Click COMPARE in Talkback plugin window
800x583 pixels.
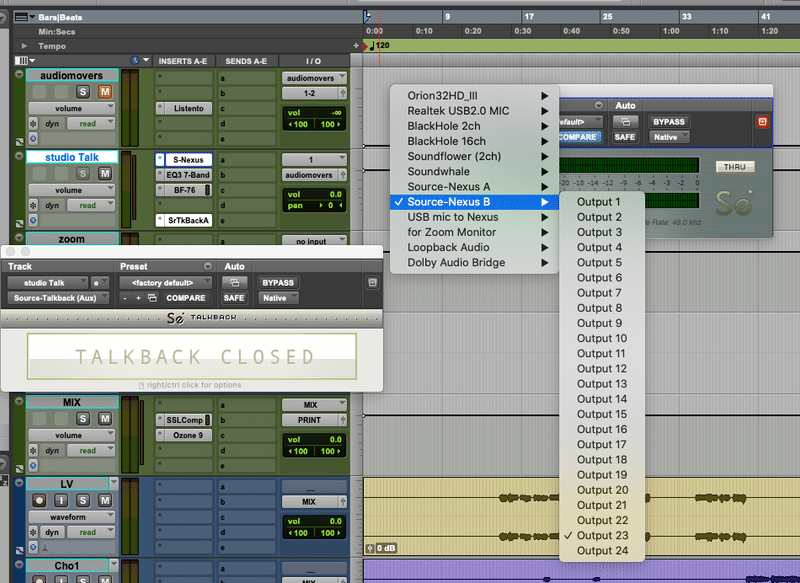(x=186, y=298)
